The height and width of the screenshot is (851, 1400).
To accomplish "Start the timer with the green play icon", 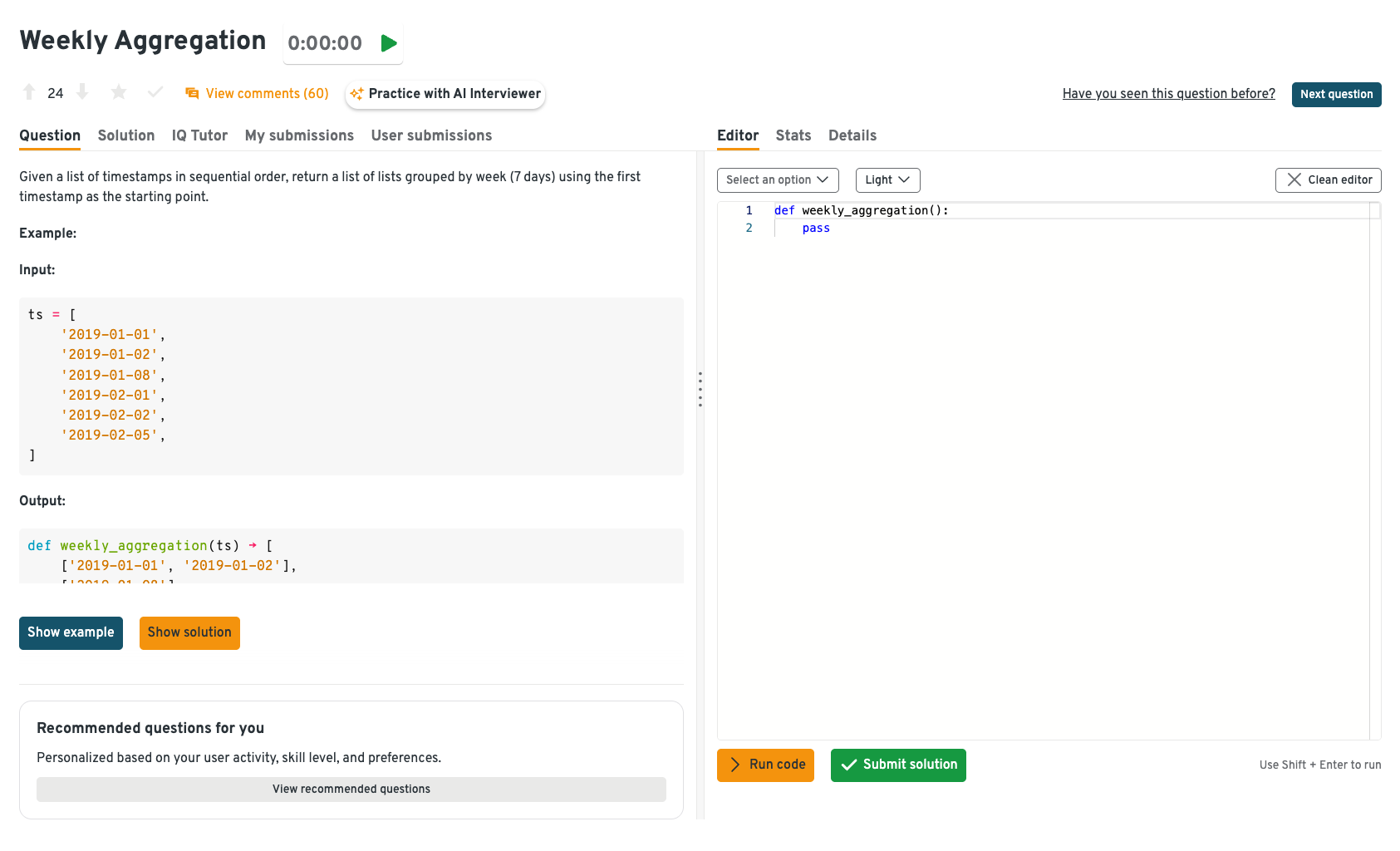I will tap(388, 43).
